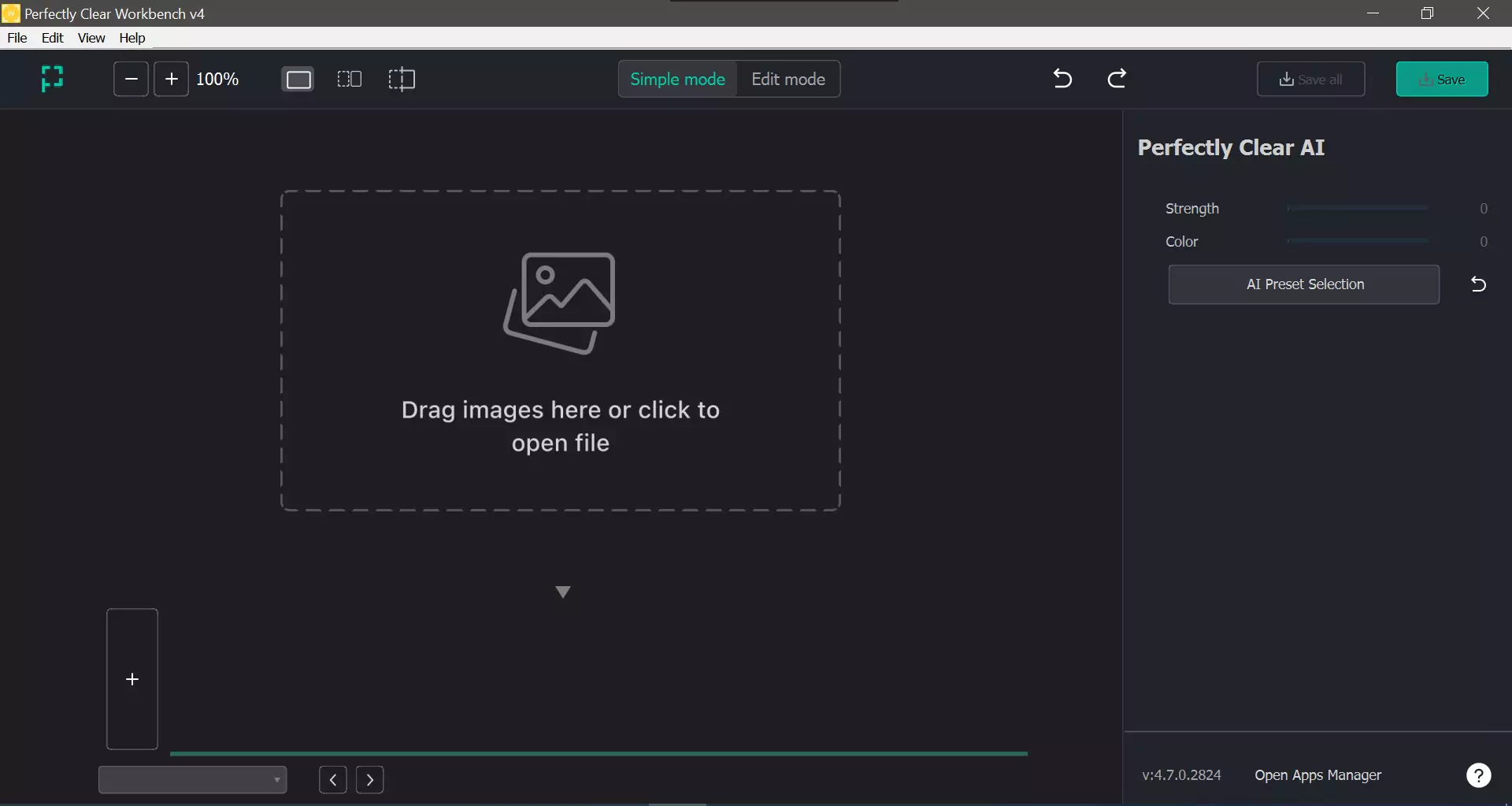Close the Perfectly Clear Workbench window
1512x806 pixels.
coord(1483,13)
